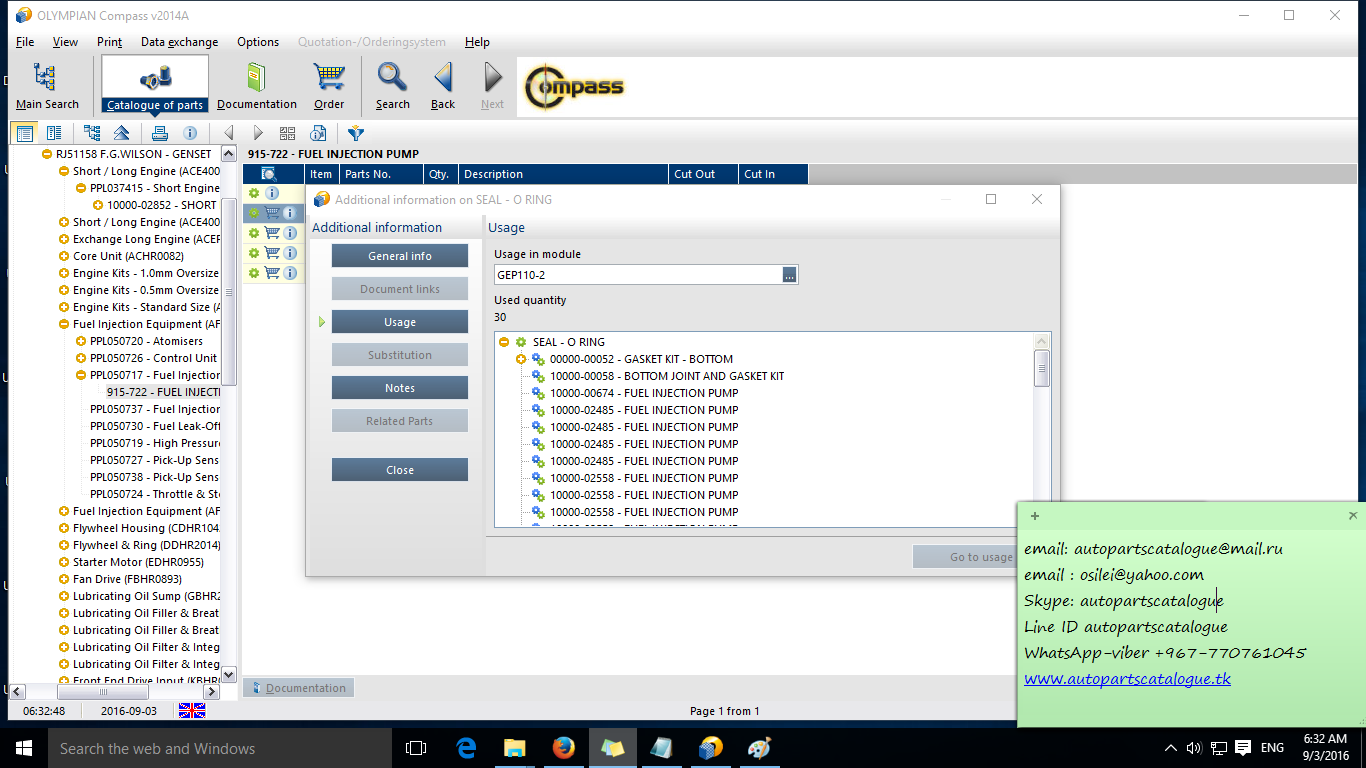Open Notes in the Additional information dialog
The width and height of the screenshot is (1366, 768).
[400, 388]
